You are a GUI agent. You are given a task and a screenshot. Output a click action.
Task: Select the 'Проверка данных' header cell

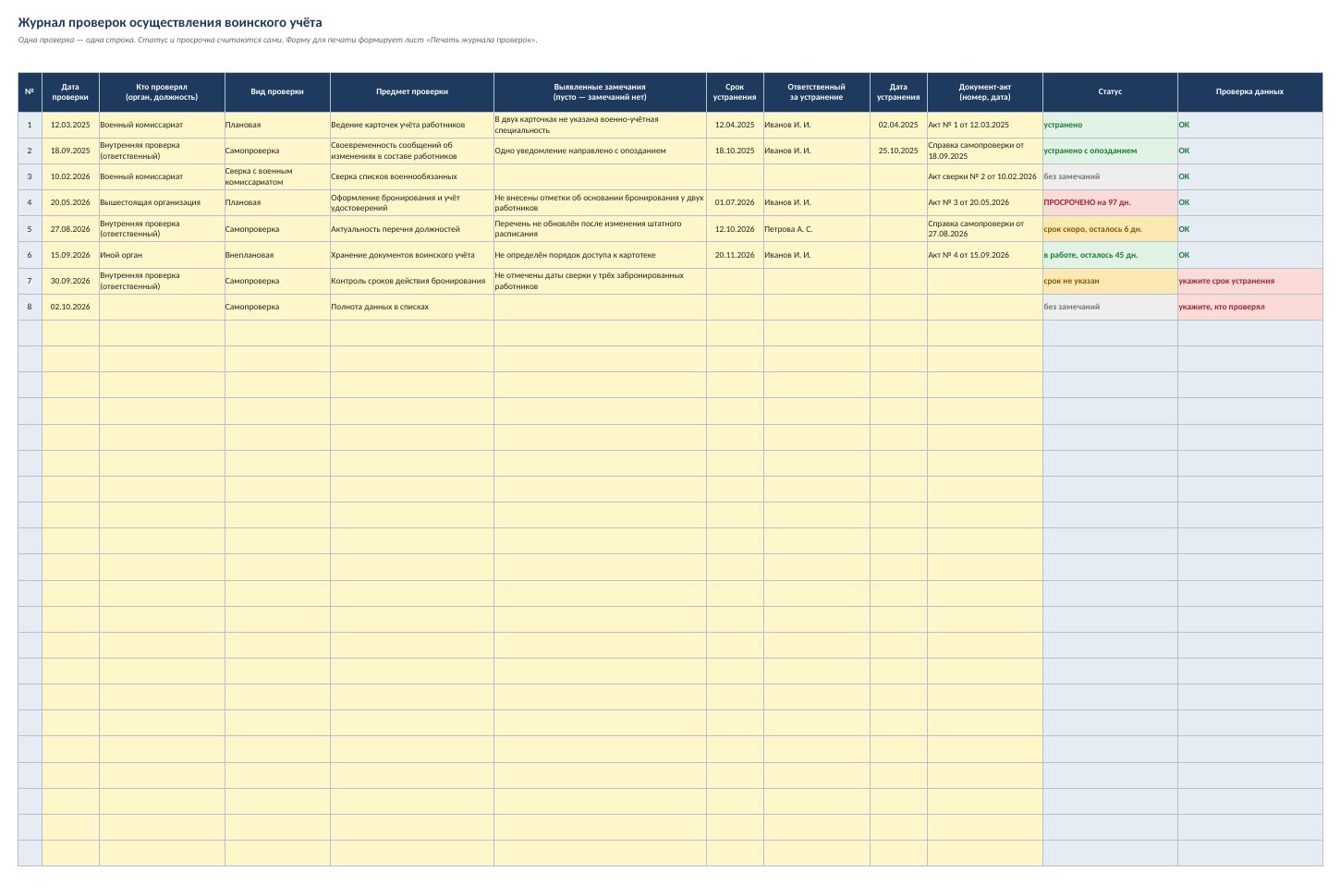tap(1249, 92)
